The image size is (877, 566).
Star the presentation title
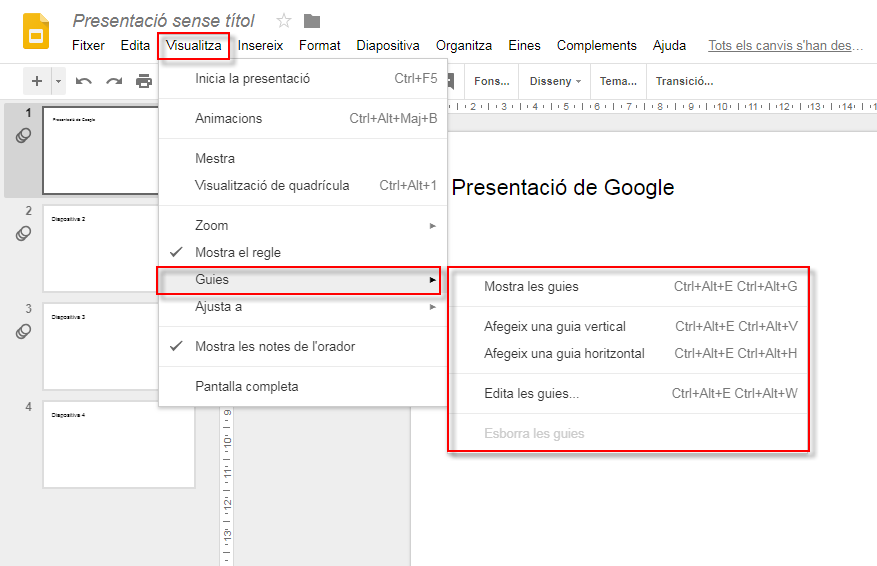pyautogui.click(x=284, y=21)
